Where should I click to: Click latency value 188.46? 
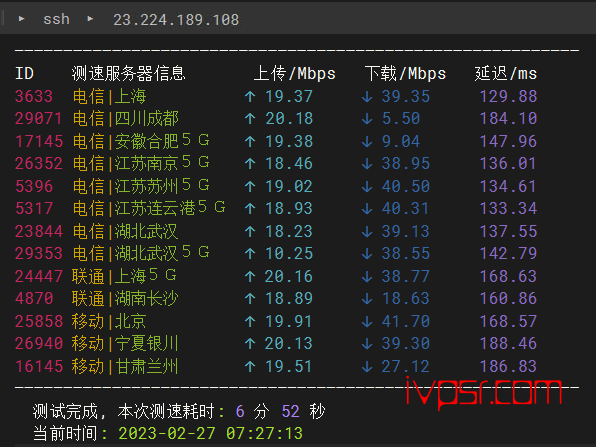pos(509,343)
